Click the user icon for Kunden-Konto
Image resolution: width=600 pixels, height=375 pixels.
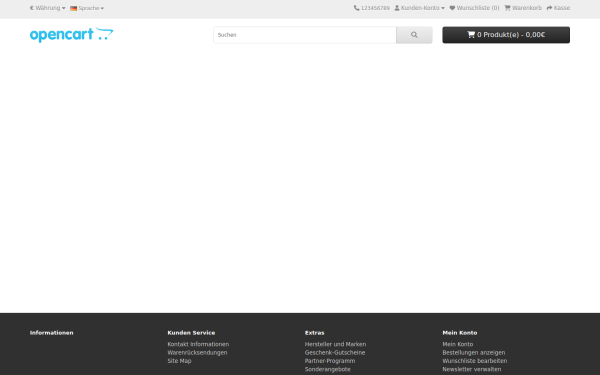(397, 8)
